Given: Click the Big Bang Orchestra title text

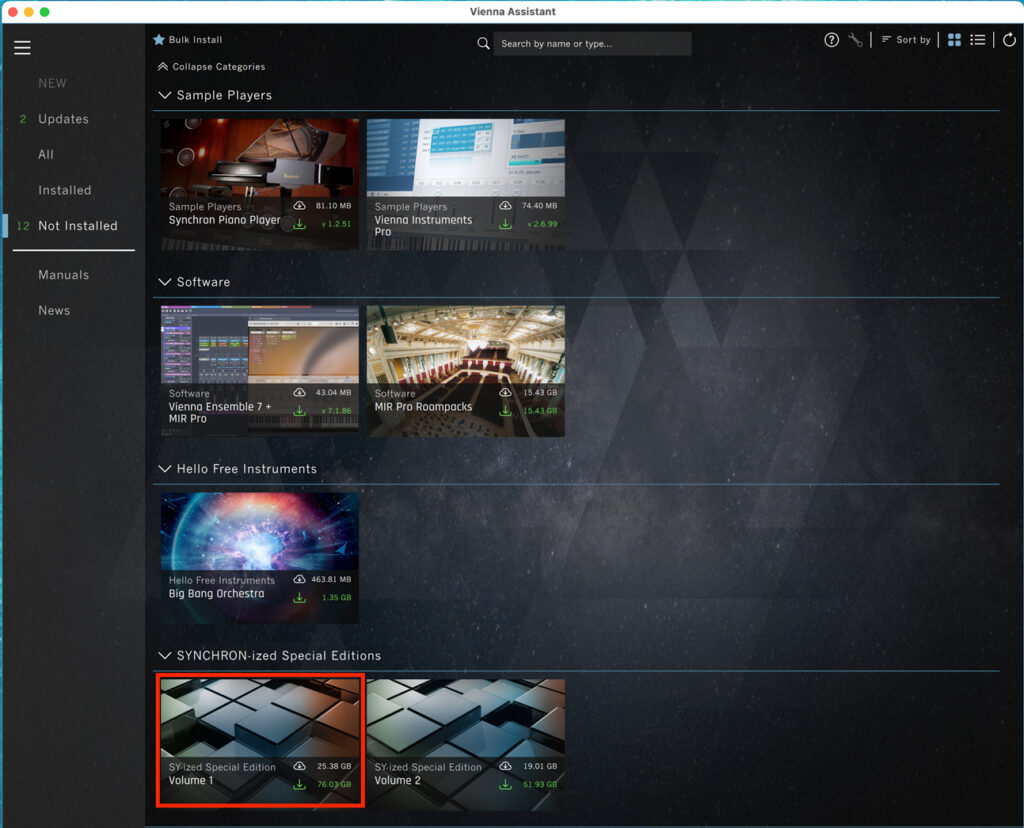Looking at the screenshot, I should (217, 594).
